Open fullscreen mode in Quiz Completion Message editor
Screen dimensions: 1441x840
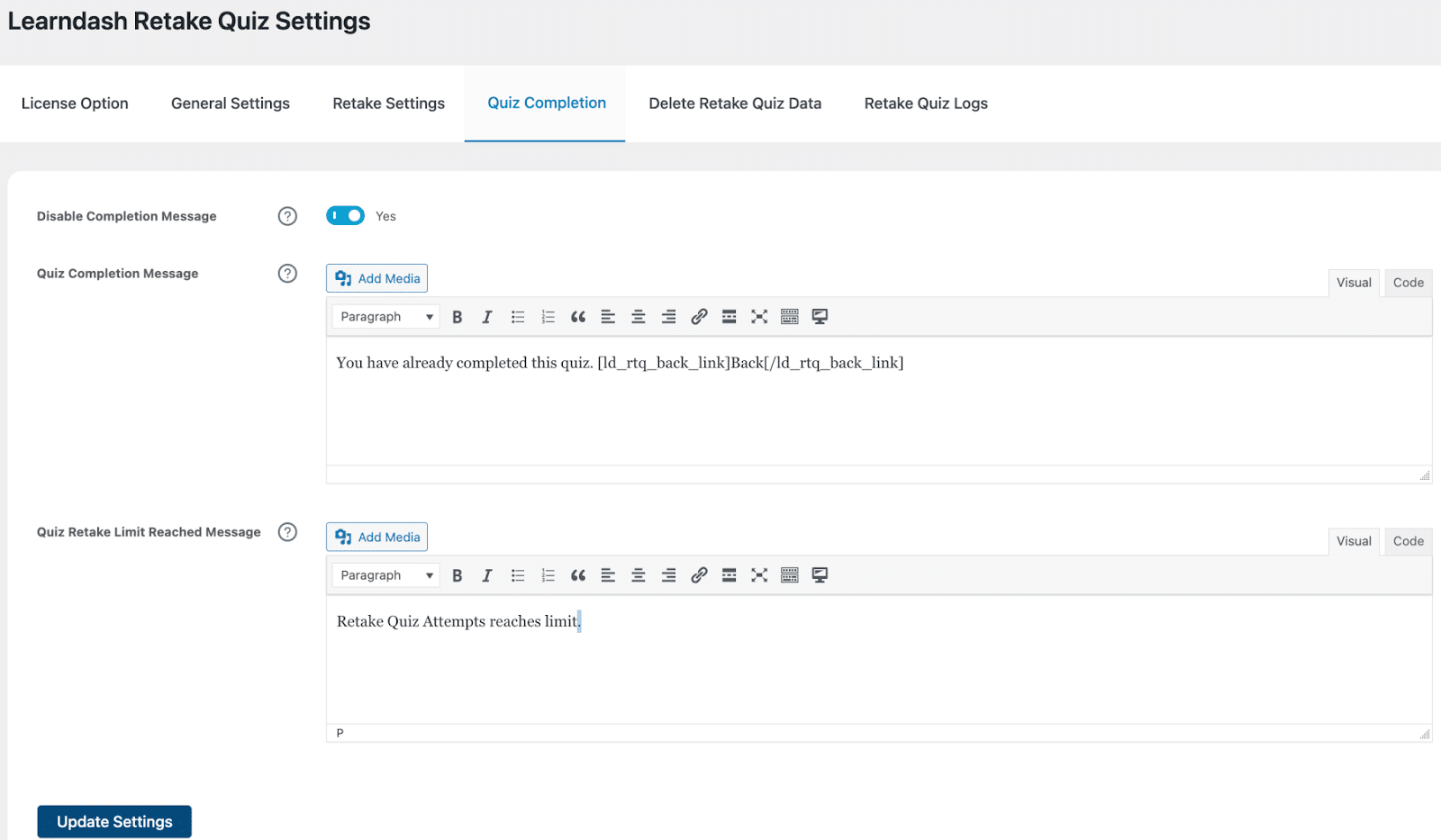[759, 317]
